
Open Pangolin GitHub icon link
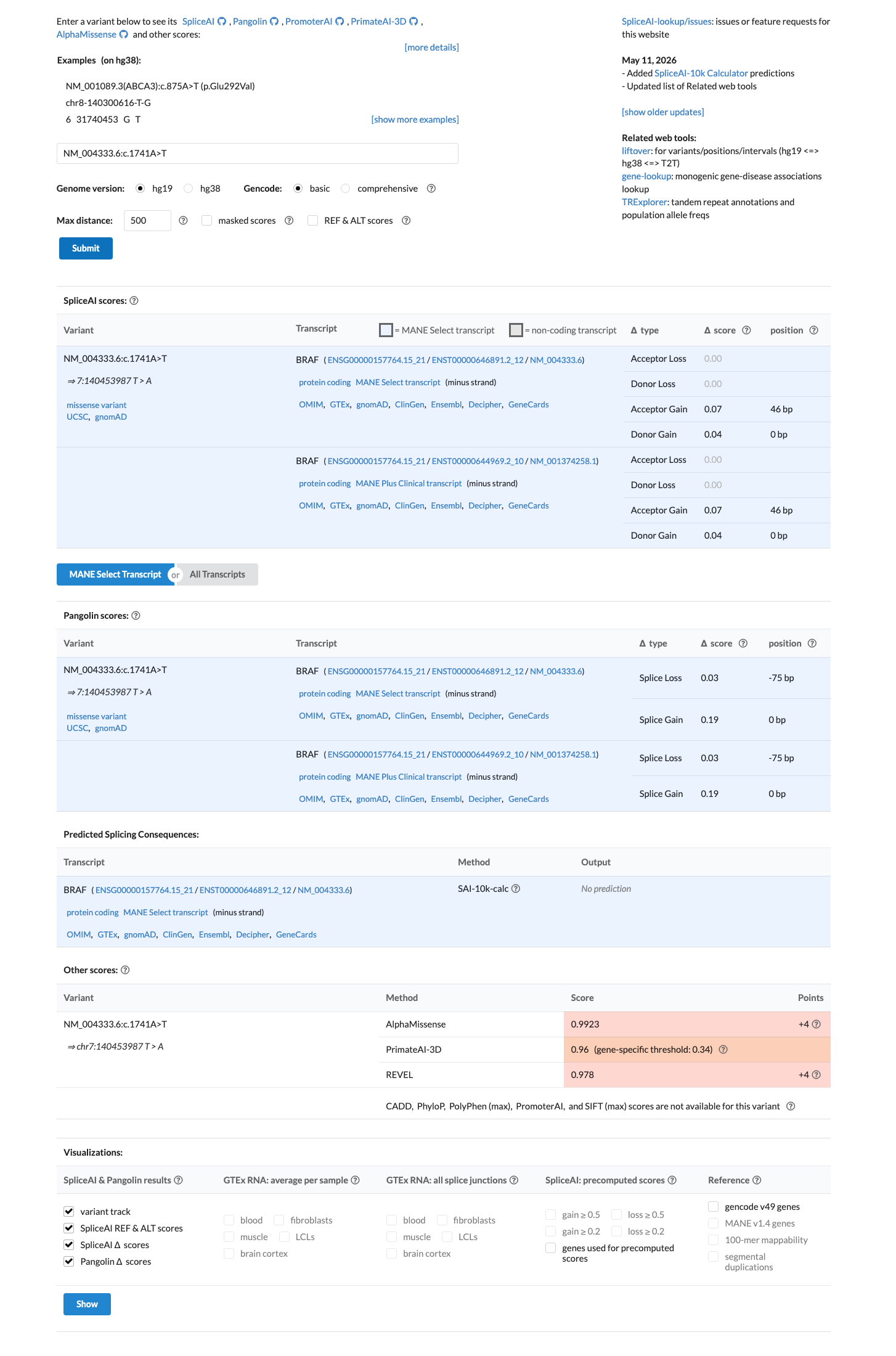click(x=274, y=22)
